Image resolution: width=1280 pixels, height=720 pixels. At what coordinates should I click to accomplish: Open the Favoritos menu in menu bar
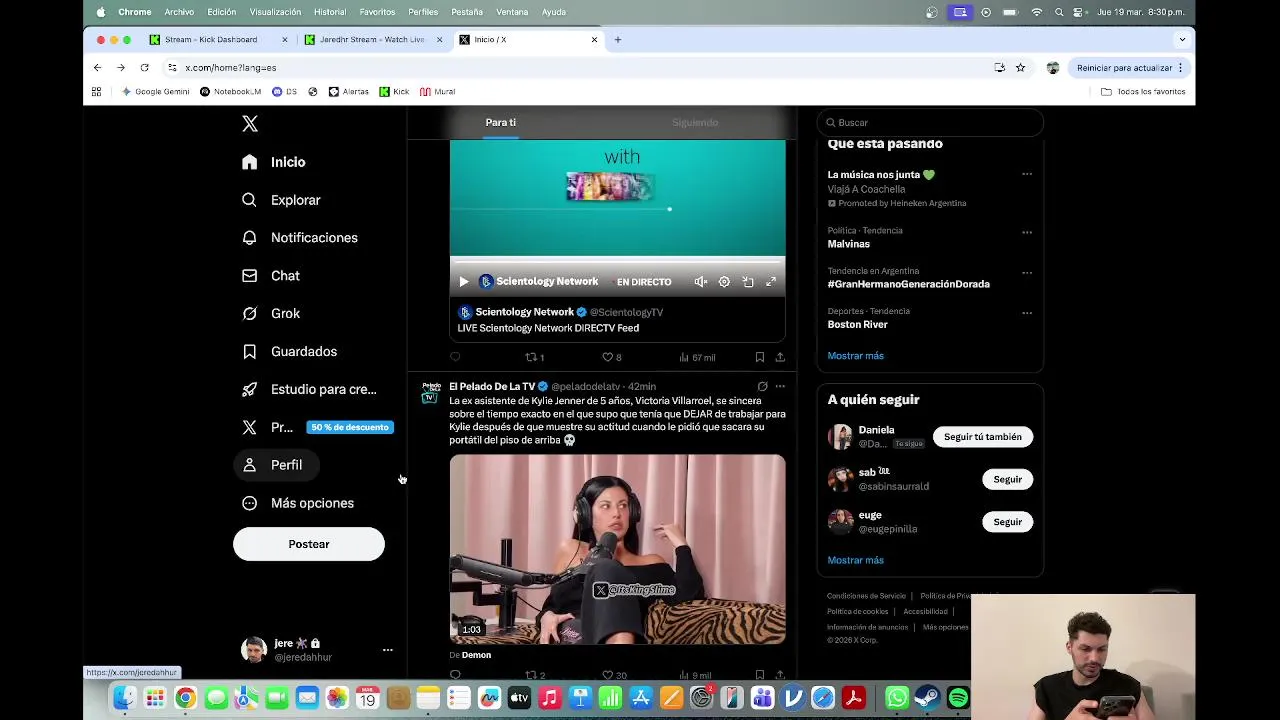[x=377, y=12]
